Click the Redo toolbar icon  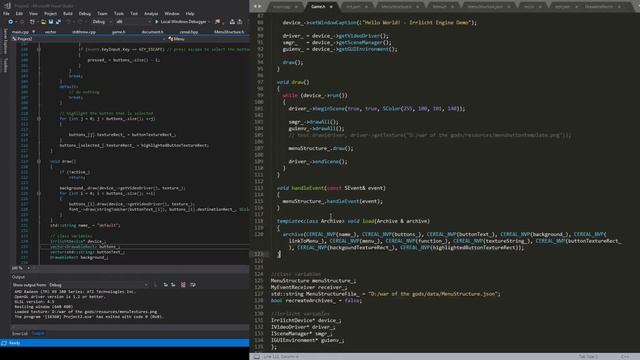click(x=80, y=22)
